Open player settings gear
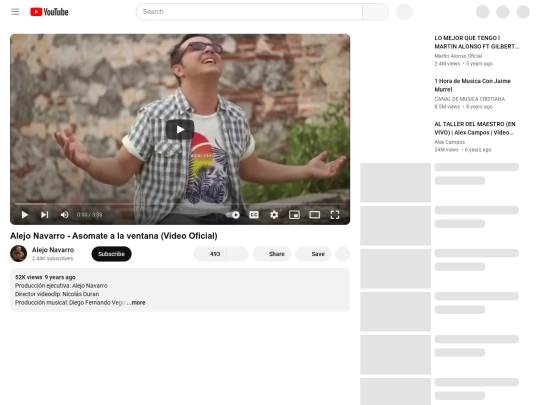Screen dimensions: 540x405 tap(274, 215)
